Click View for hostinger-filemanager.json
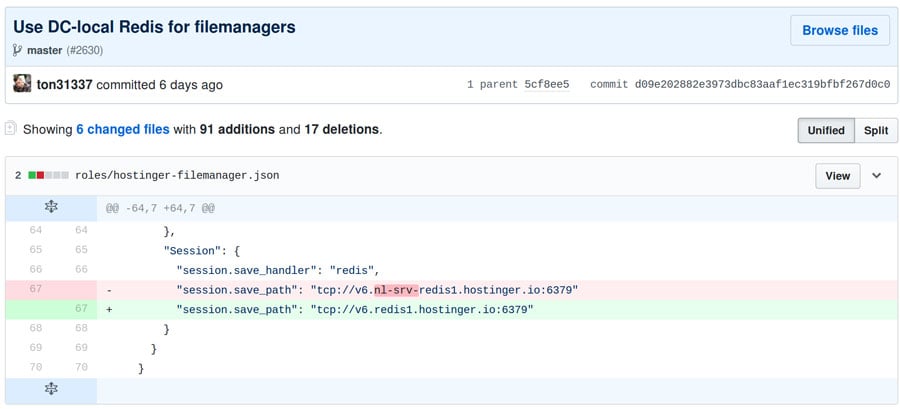 837,176
